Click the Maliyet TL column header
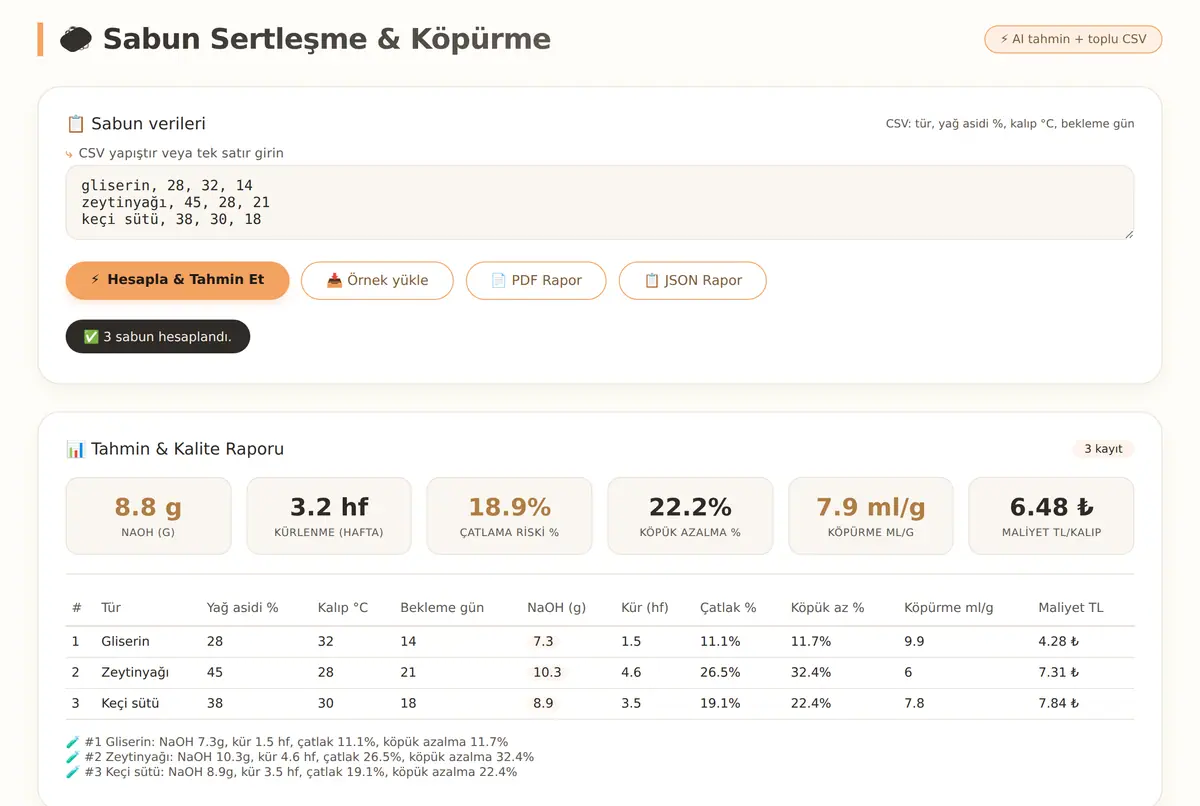The height and width of the screenshot is (806, 1200). coord(1071,608)
